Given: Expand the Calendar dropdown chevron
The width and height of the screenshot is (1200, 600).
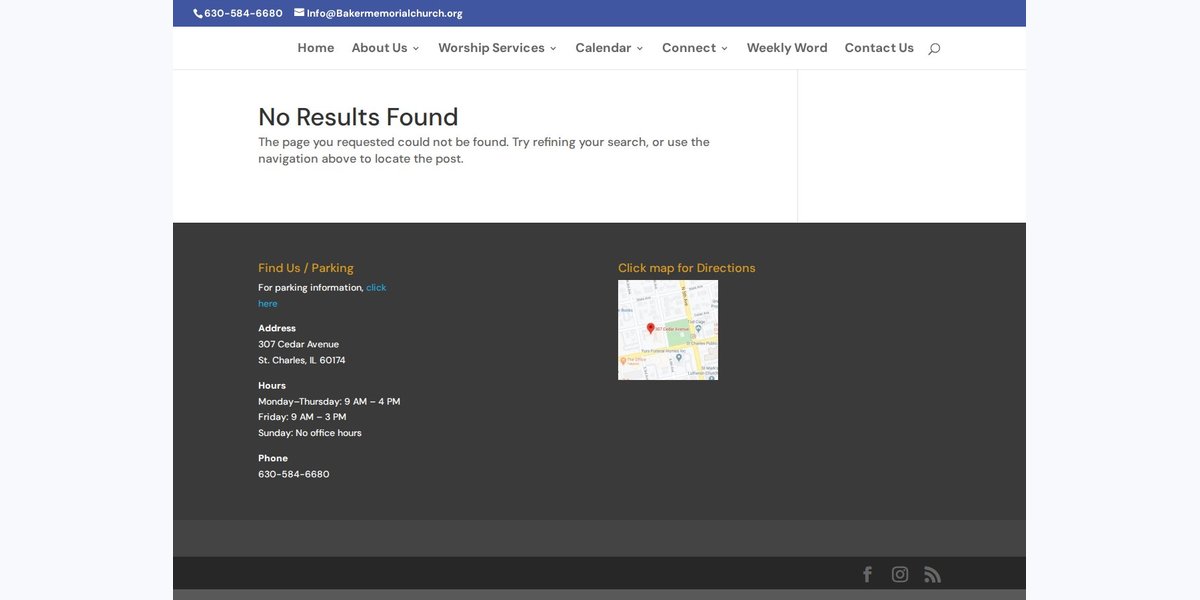Looking at the screenshot, I should 640,48.
